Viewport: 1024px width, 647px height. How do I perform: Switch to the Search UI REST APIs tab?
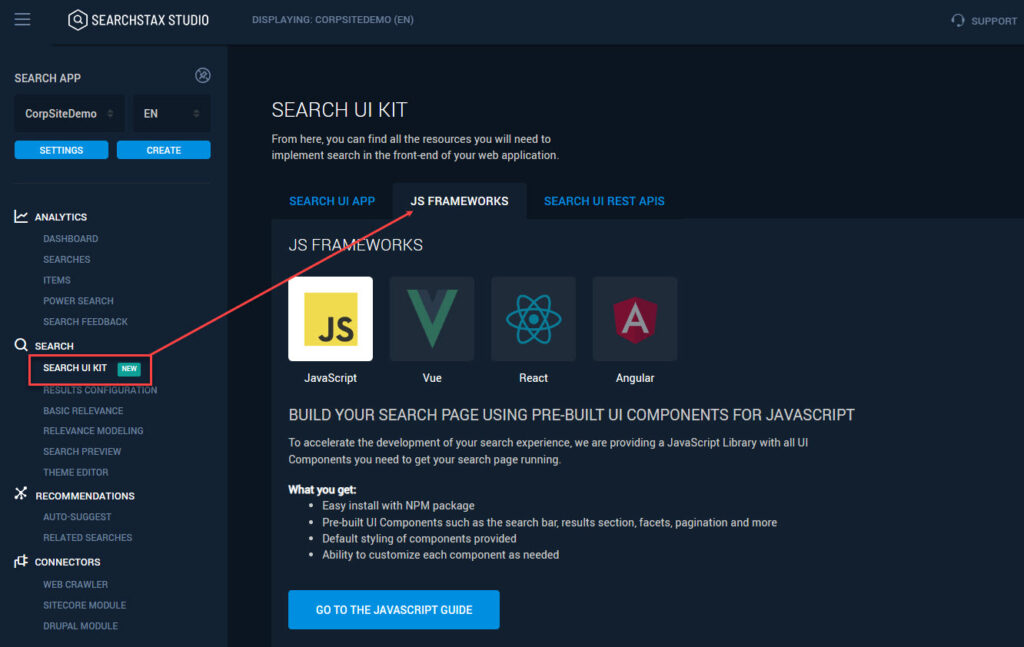(604, 201)
